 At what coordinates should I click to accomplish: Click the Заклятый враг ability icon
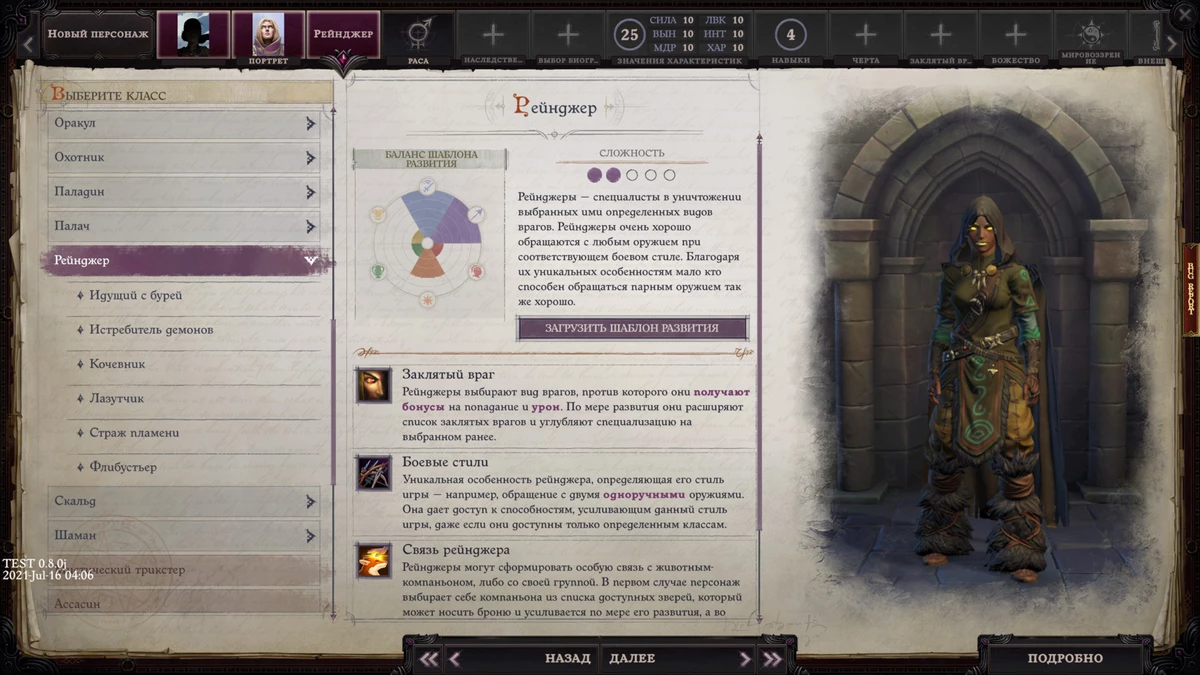click(x=372, y=383)
